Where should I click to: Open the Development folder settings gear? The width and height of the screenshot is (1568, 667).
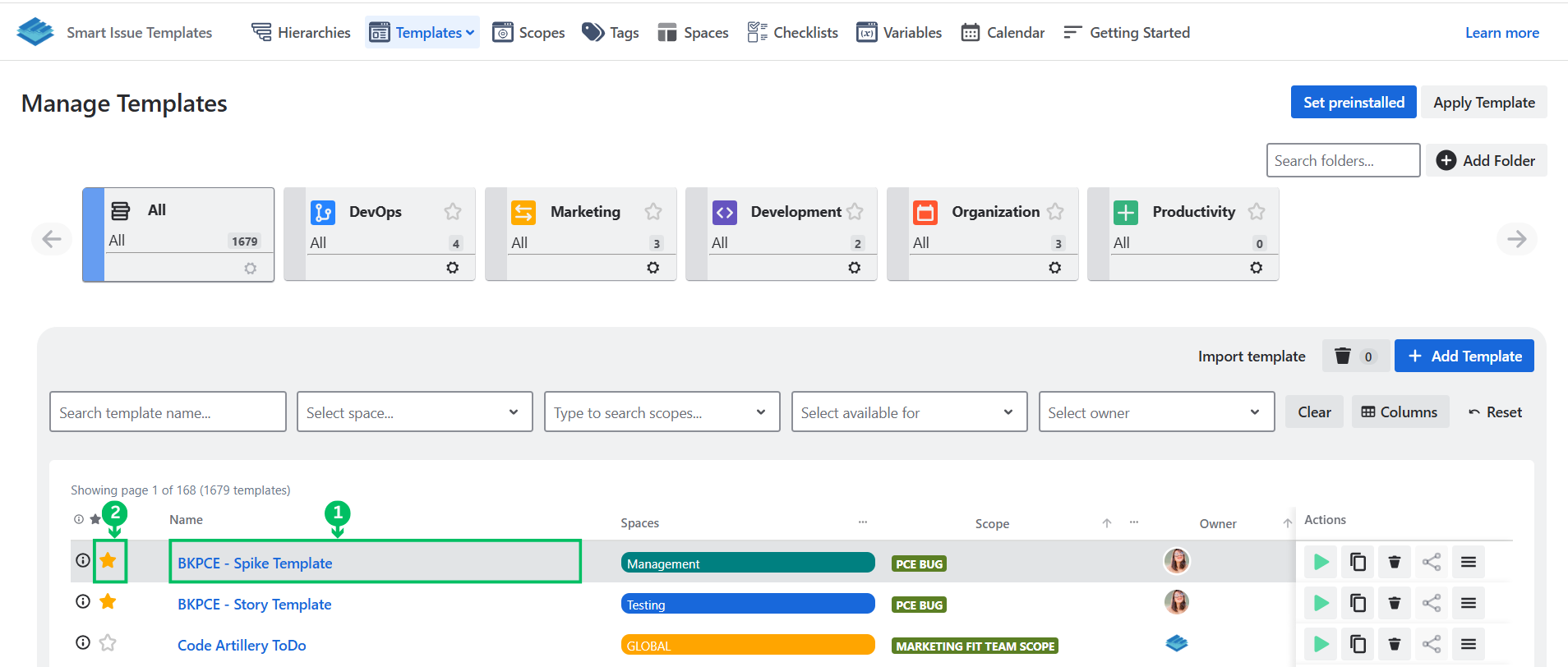855,268
